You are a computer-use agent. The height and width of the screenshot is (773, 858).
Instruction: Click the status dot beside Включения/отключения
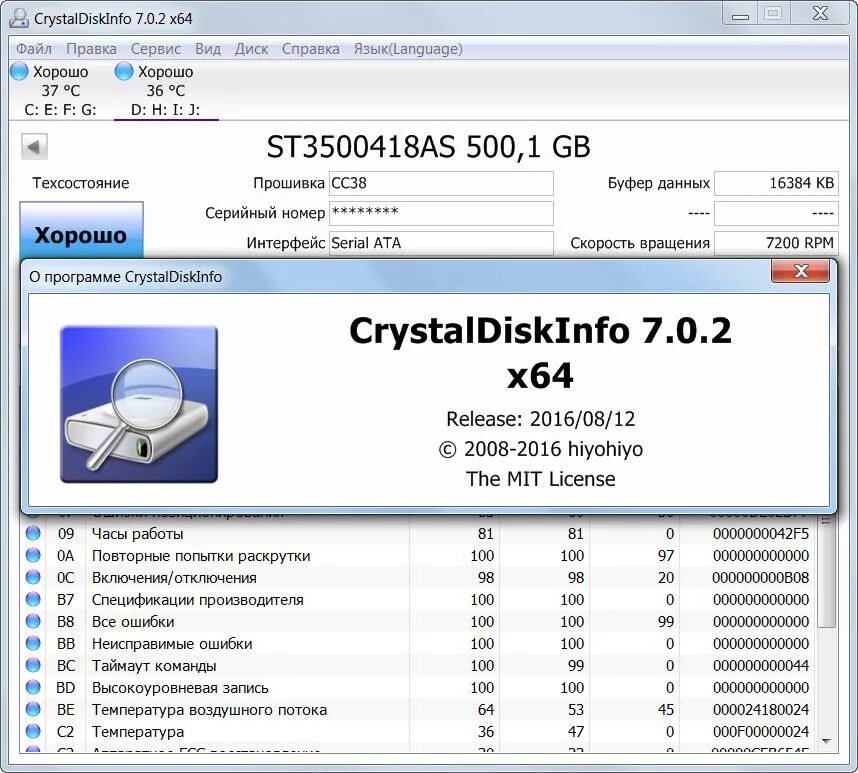(30, 577)
